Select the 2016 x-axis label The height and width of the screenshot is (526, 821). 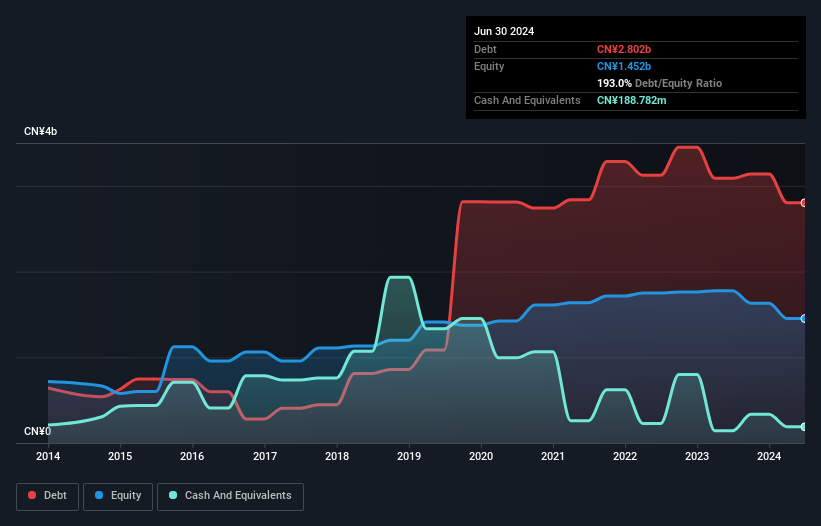click(192, 456)
